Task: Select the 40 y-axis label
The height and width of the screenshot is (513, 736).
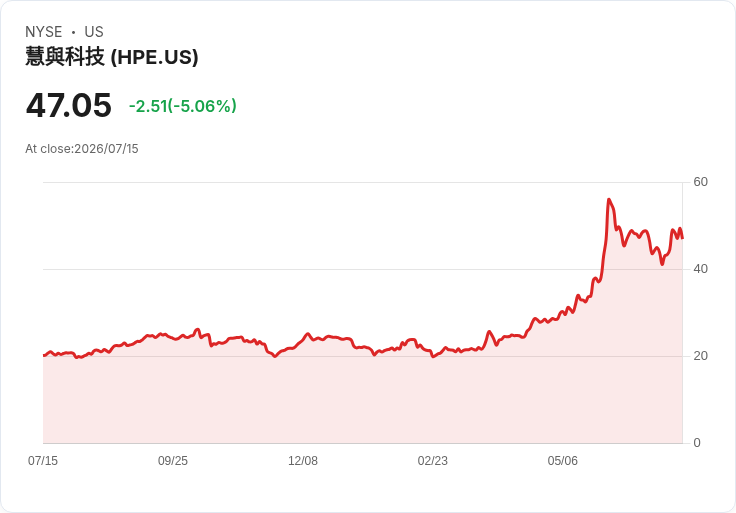Action: [700, 269]
